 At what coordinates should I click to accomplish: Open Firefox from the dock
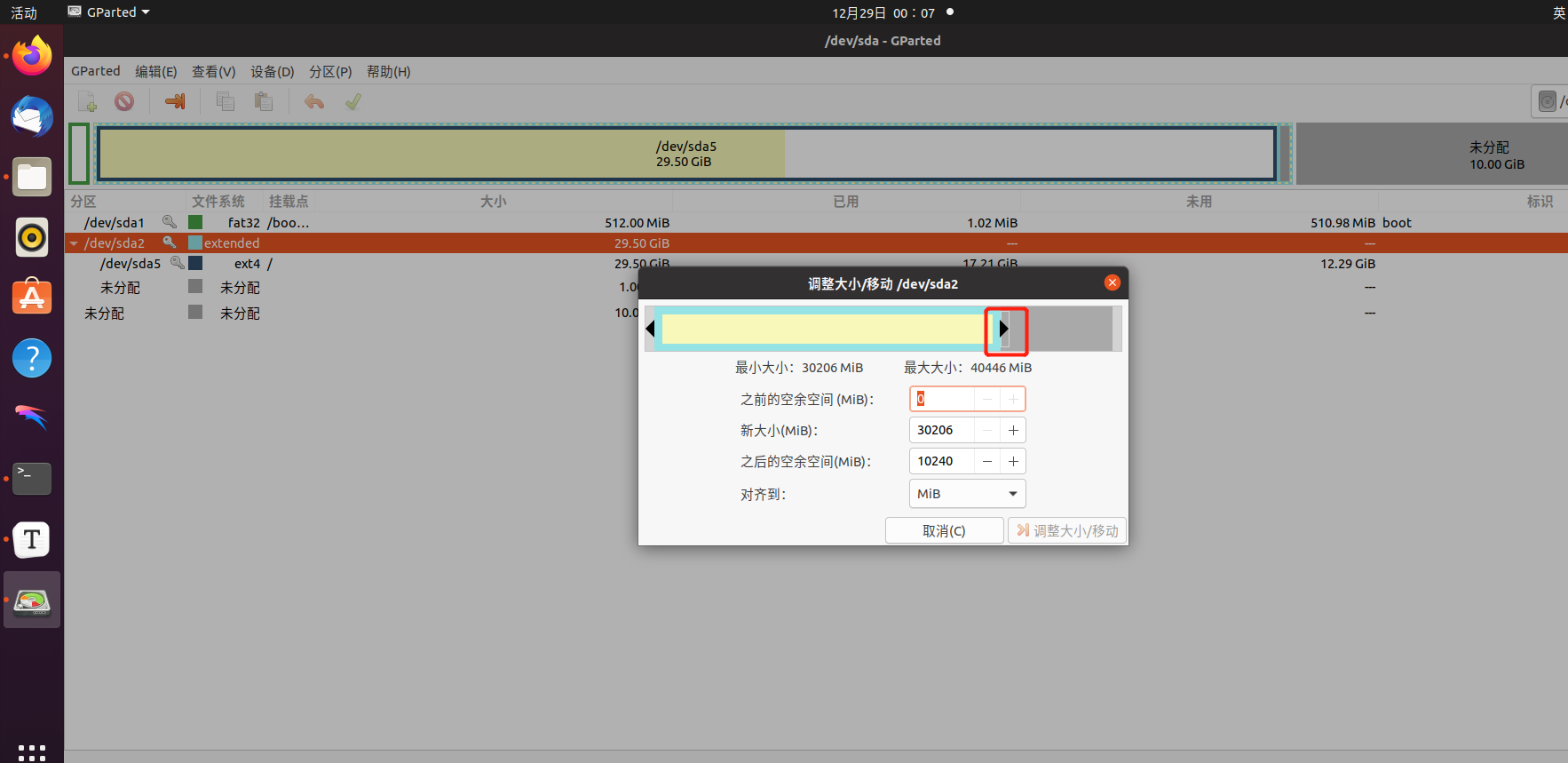pos(32,57)
